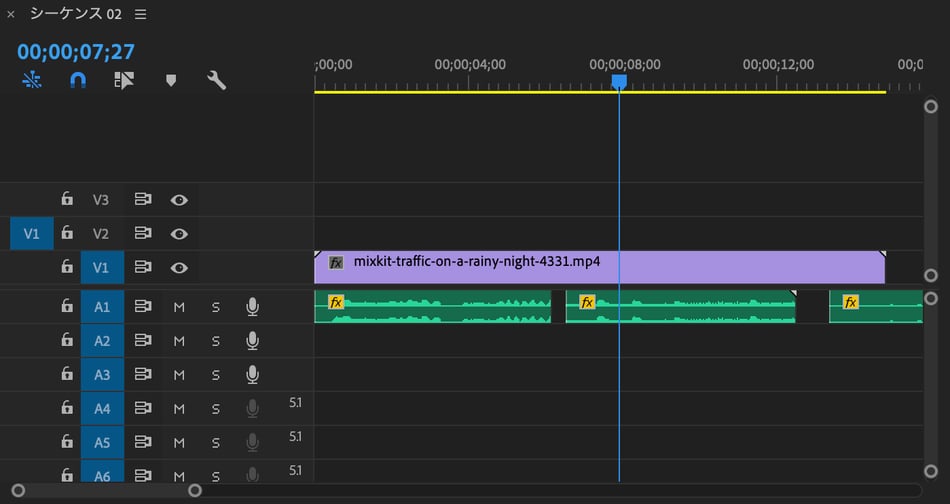The height and width of the screenshot is (504, 950).
Task: Toggle sync lock on track V3
Action: (143, 200)
